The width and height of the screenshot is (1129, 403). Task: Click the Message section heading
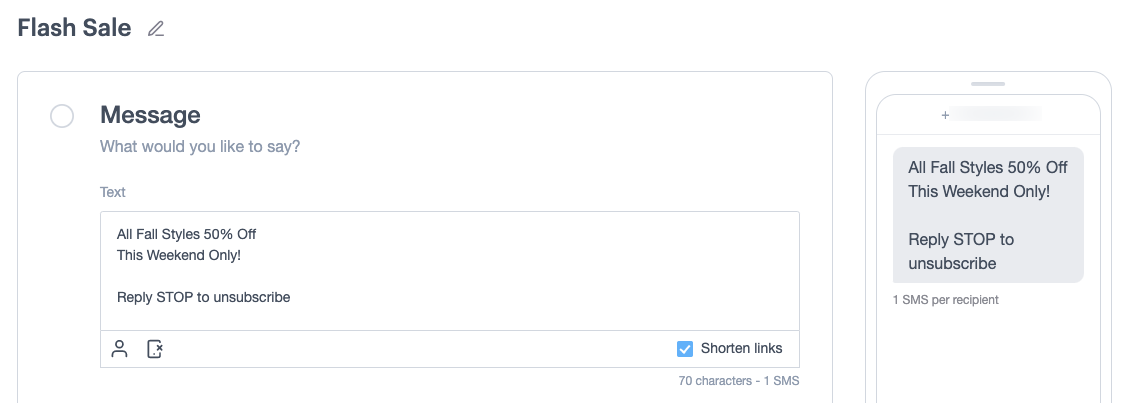click(x=150, y=115)
